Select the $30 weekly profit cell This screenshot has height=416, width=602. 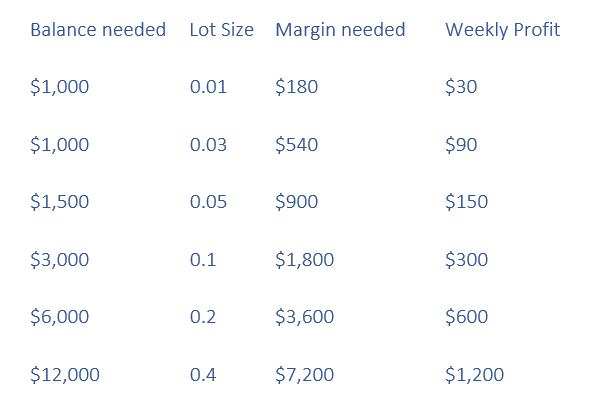point(461,87)
